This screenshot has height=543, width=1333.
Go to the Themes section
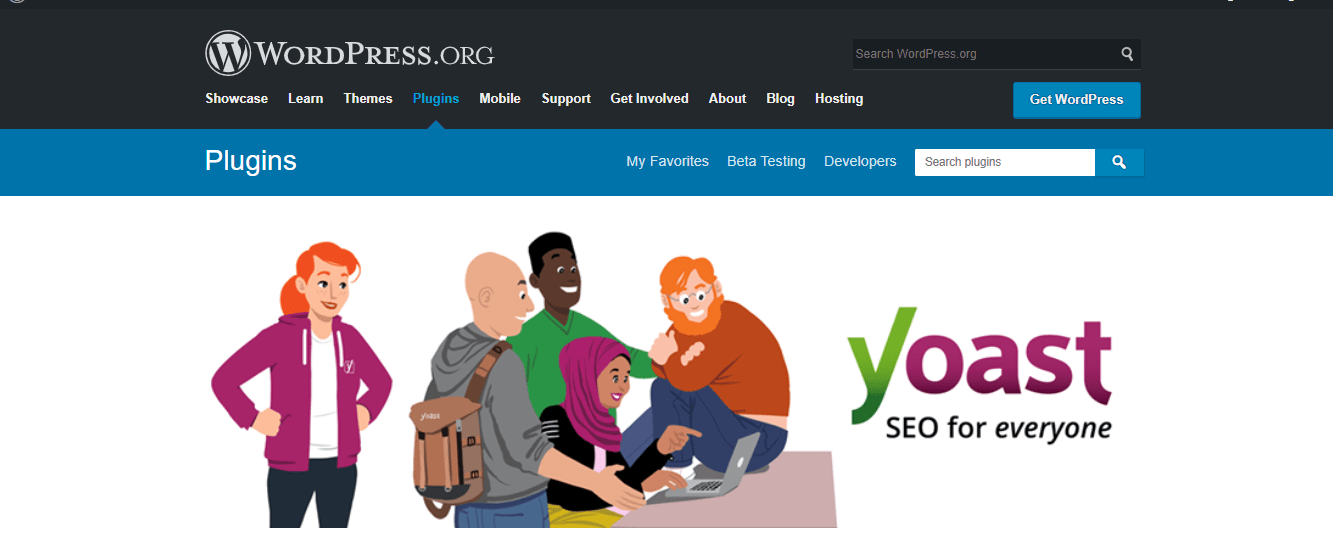point(368,98)
